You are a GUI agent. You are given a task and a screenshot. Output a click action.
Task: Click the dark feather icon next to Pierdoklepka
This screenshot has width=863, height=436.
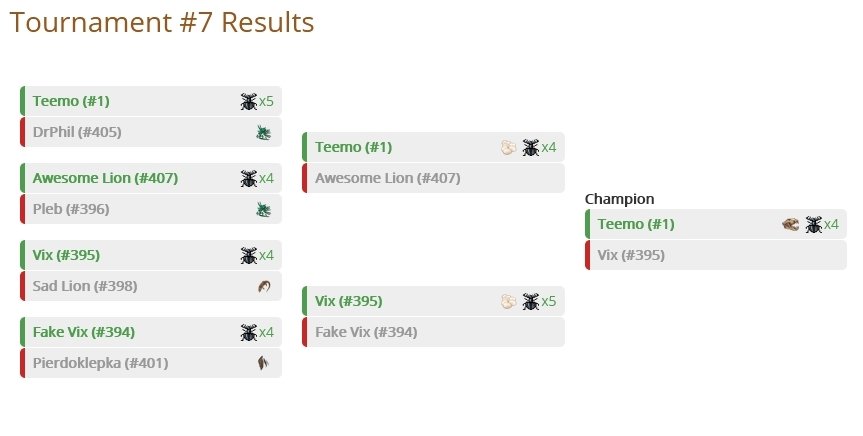(x=264, y=363)
